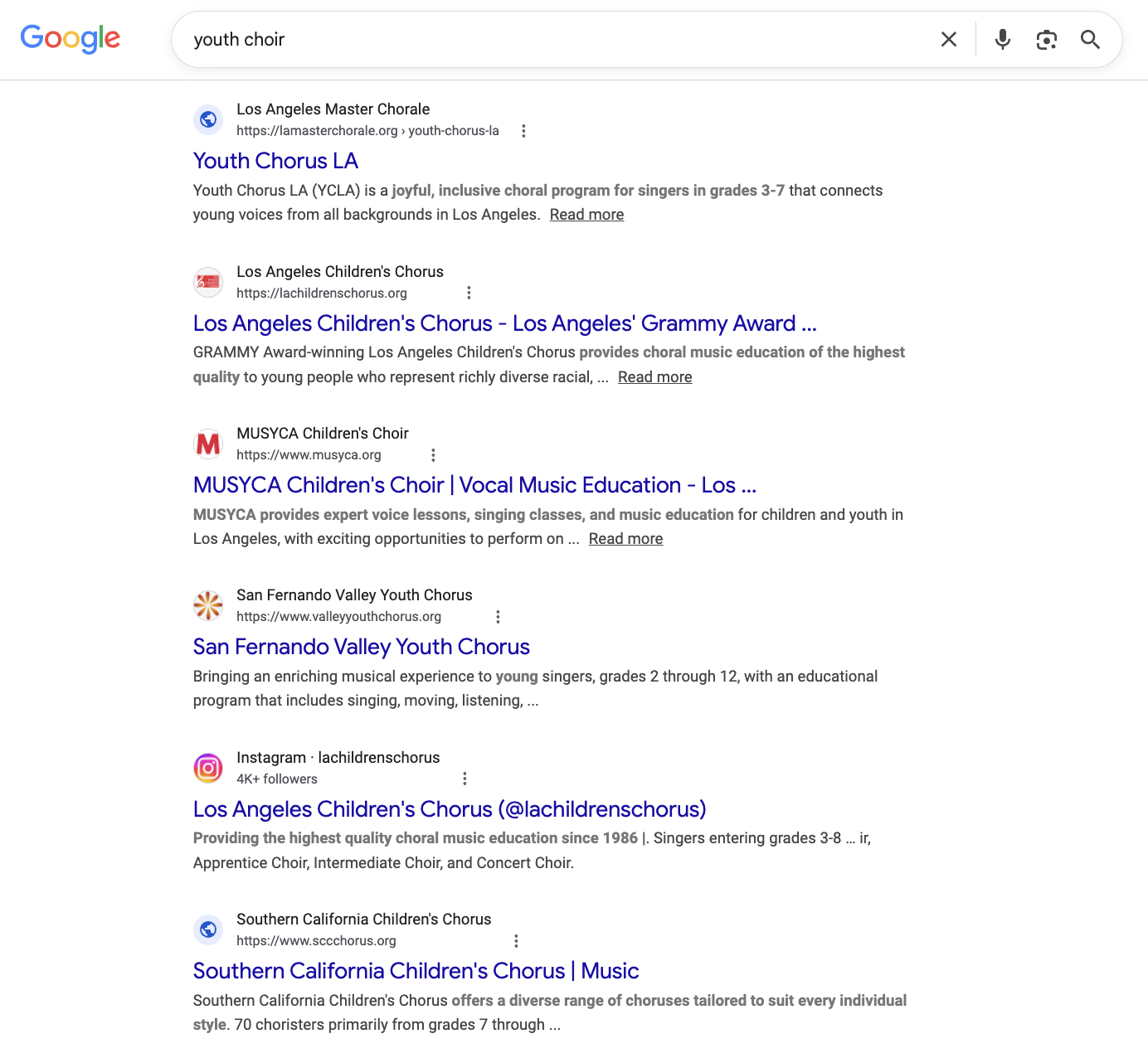Click the Los Angeles Master Chorale globe favicon
This screenshot has width=1148, height=1058.
208,119
